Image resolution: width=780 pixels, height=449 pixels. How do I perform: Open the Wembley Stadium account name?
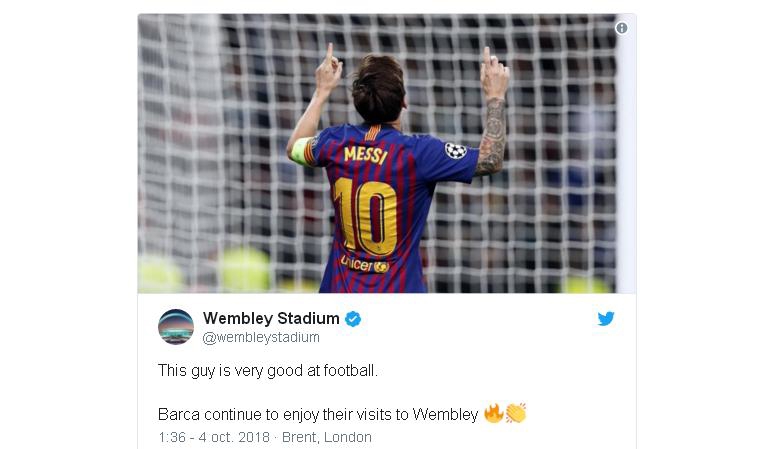coord(271,319)
